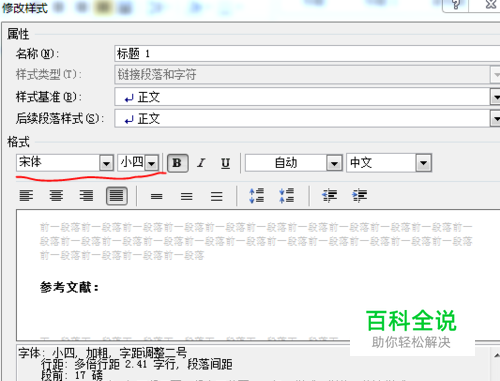Click the 格式 section label
This screenshot has width=500, height=381.
(x=18, y=142)
